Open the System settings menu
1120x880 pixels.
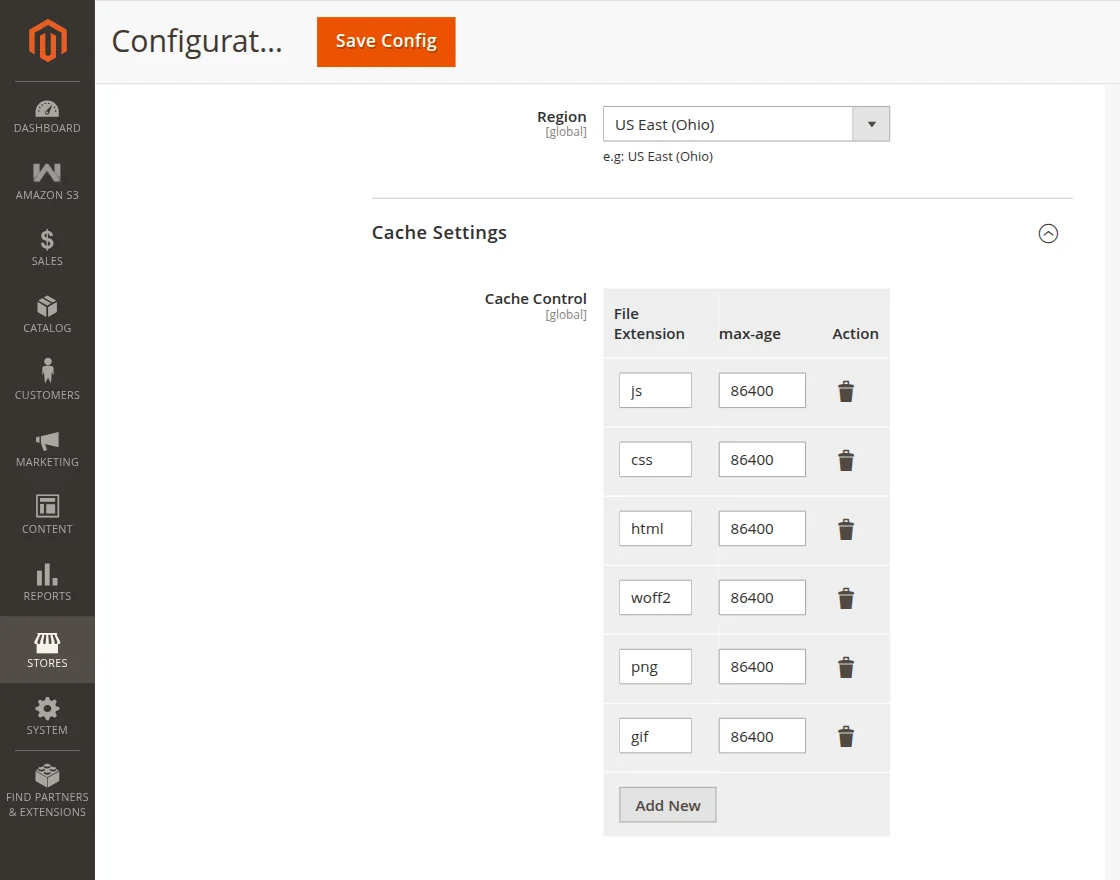click(47, 717)
